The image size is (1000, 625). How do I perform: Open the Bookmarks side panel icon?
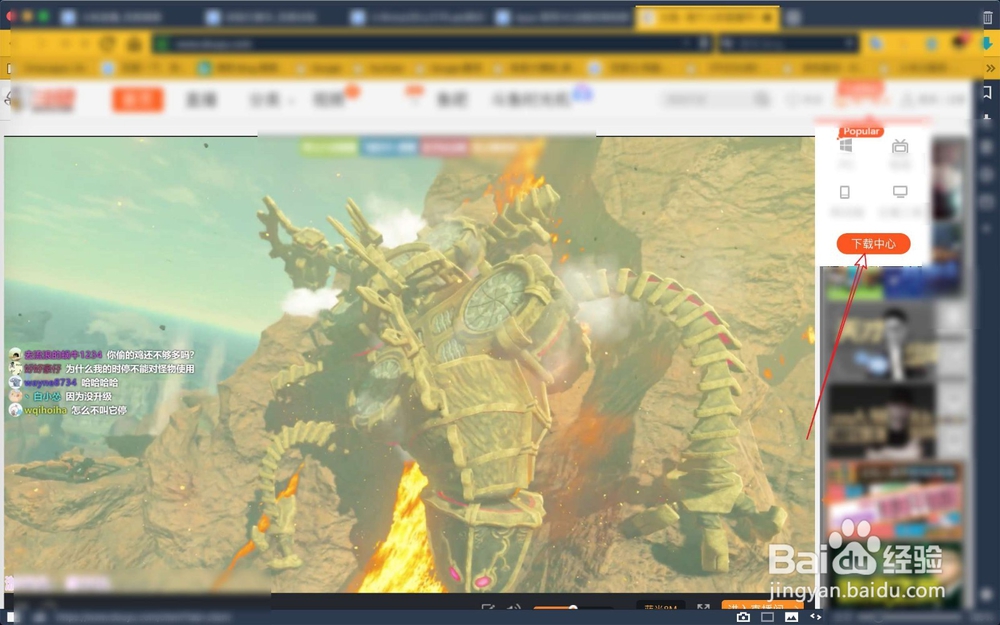coord(987,93)
